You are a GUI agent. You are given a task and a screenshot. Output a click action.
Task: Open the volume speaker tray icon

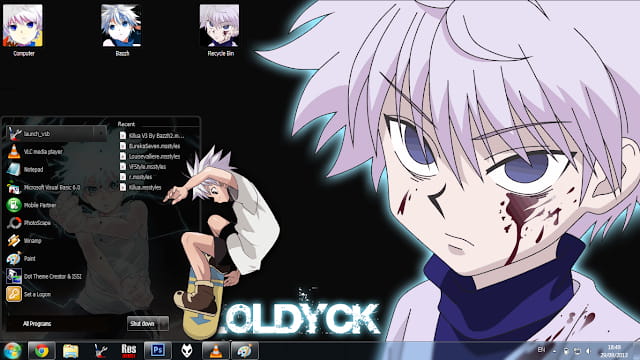tap(588, 351)
